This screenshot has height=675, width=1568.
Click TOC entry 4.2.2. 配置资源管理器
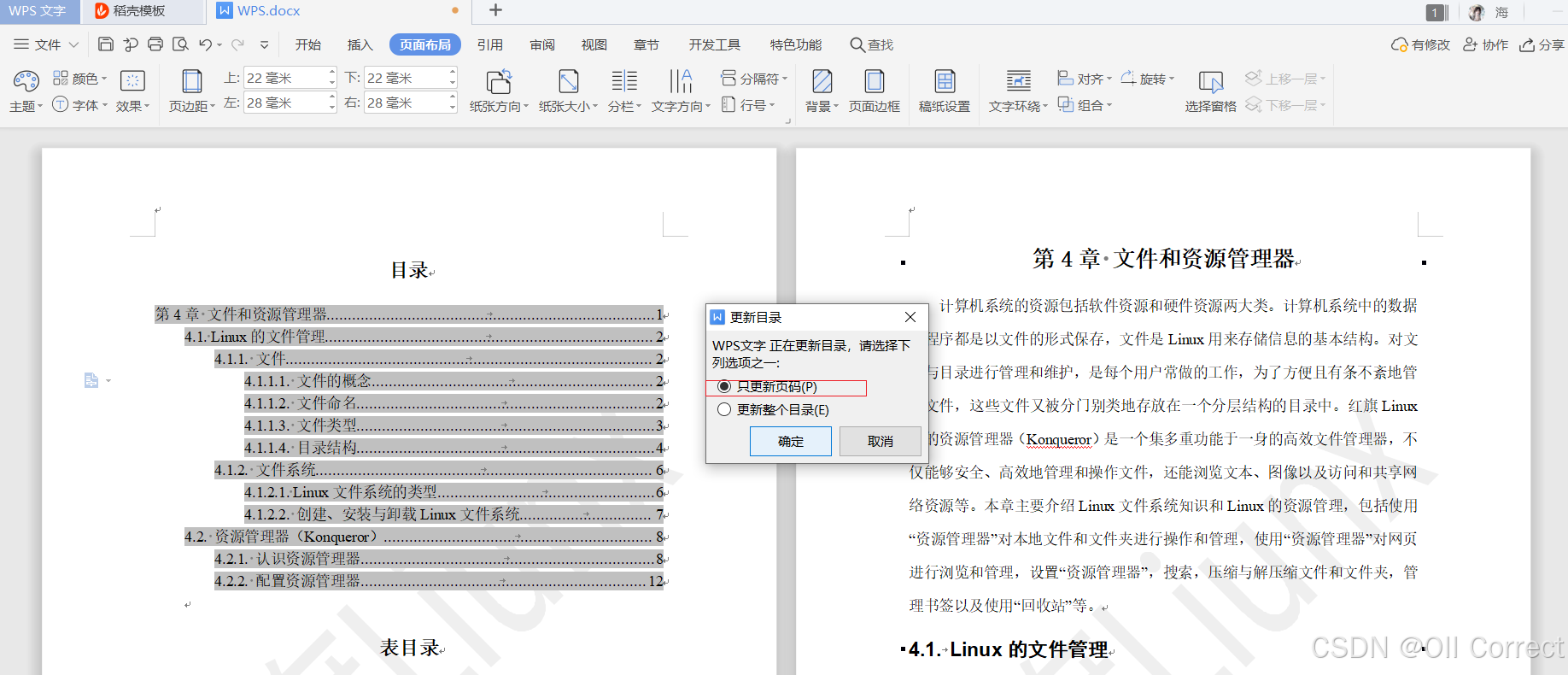pyautogui.click(x=439, y=581)
